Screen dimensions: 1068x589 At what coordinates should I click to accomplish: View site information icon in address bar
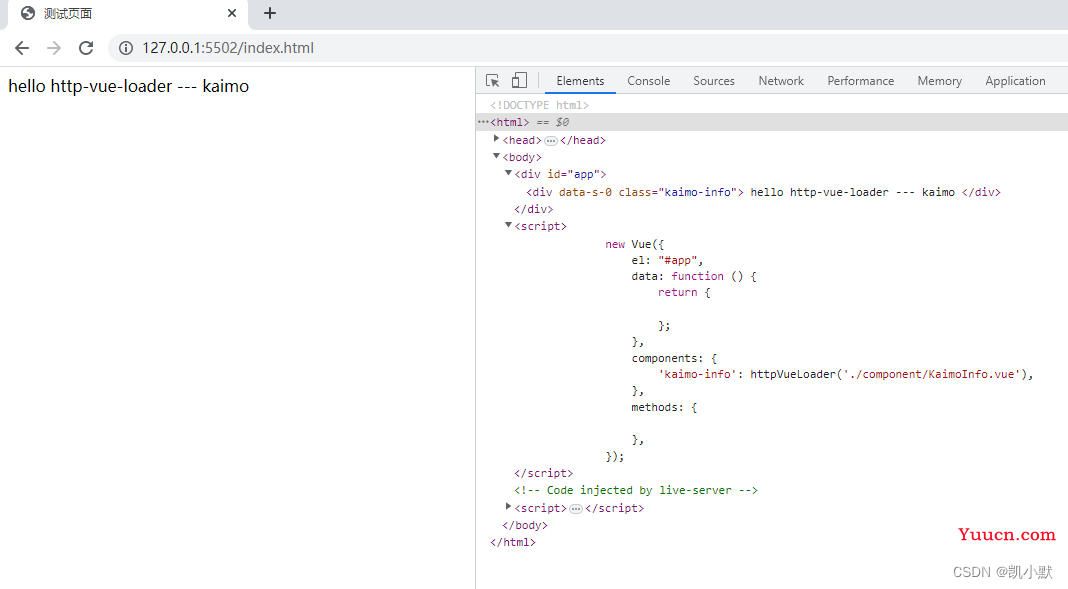tap(126, 48)
